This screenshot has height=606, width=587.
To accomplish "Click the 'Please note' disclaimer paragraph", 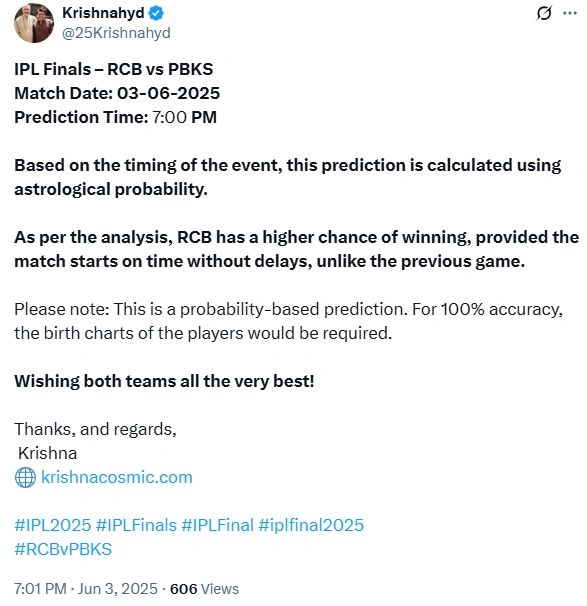I will (x=289, y=321).
